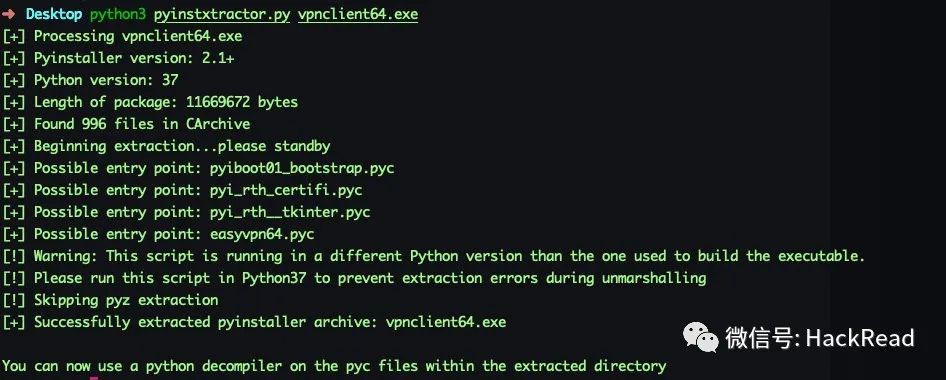Click the warning about different Python version
Screen dimensions: 946x380
pyautogui.click(x=434, y=256)
